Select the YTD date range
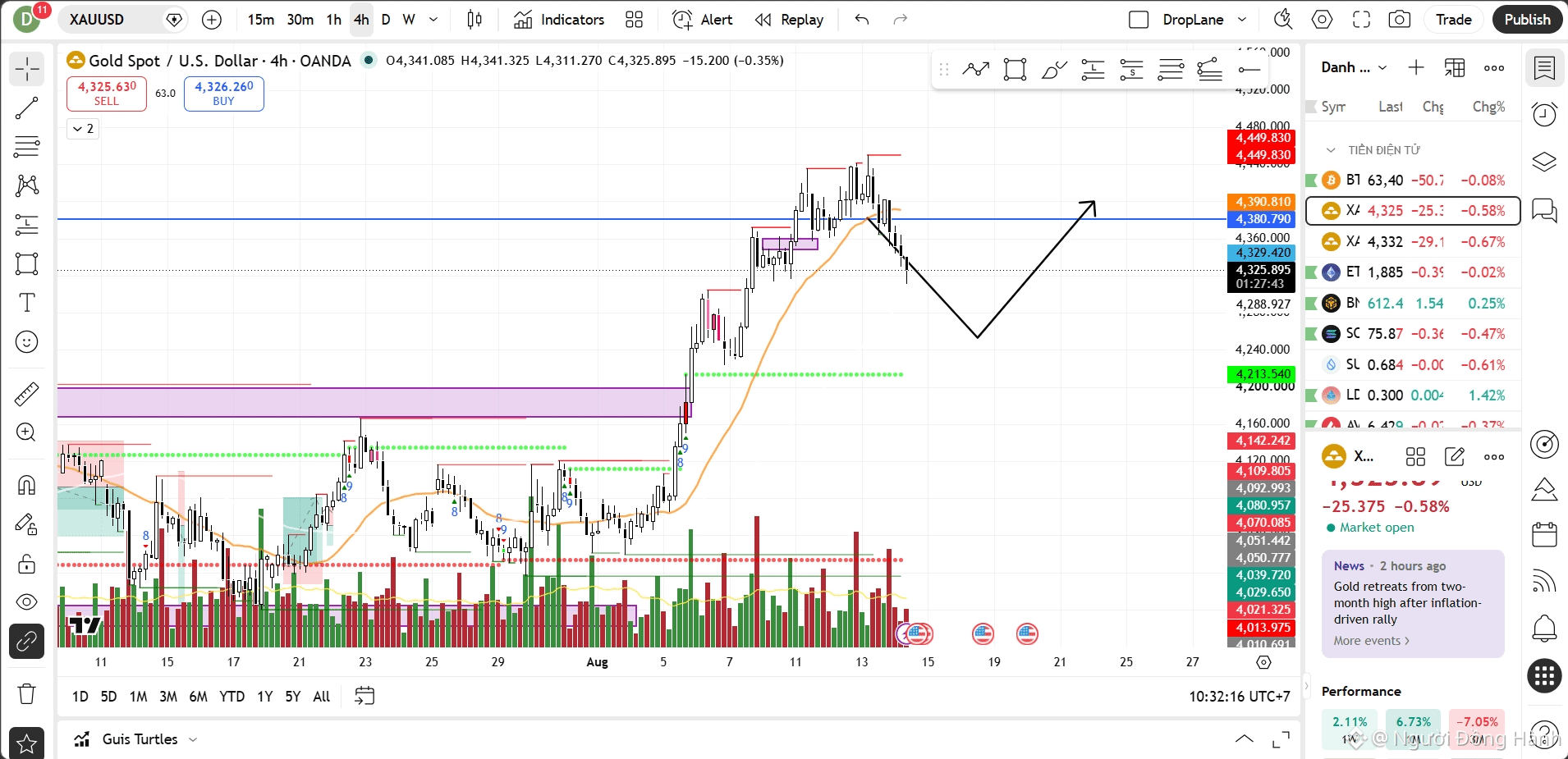Screen dimensions: 1568x759 (x=232, y=697)
